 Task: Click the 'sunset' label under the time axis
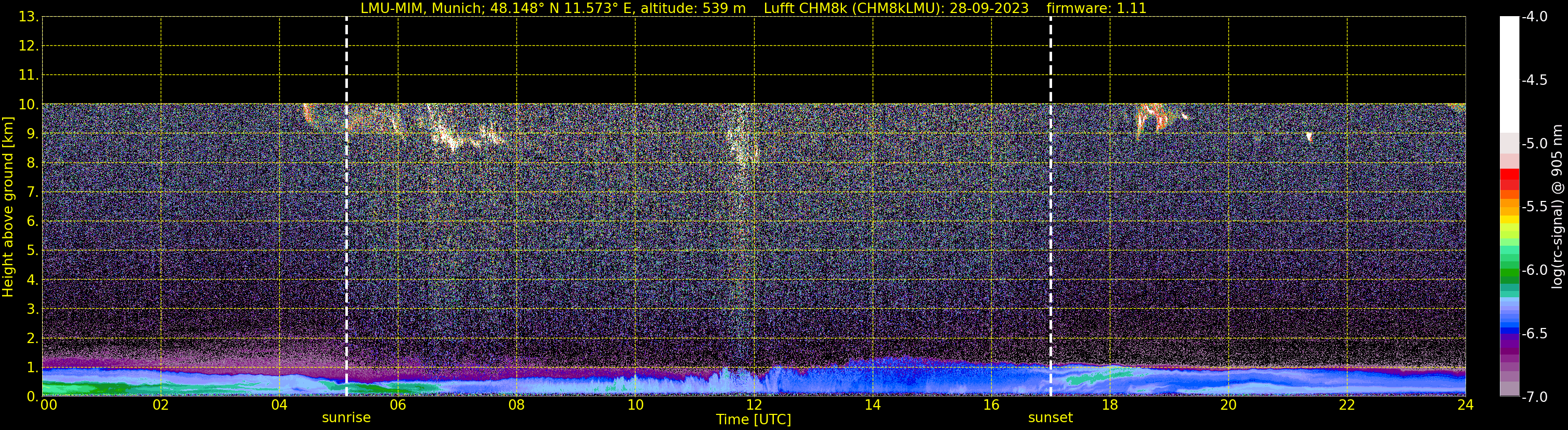(1050, 417)
